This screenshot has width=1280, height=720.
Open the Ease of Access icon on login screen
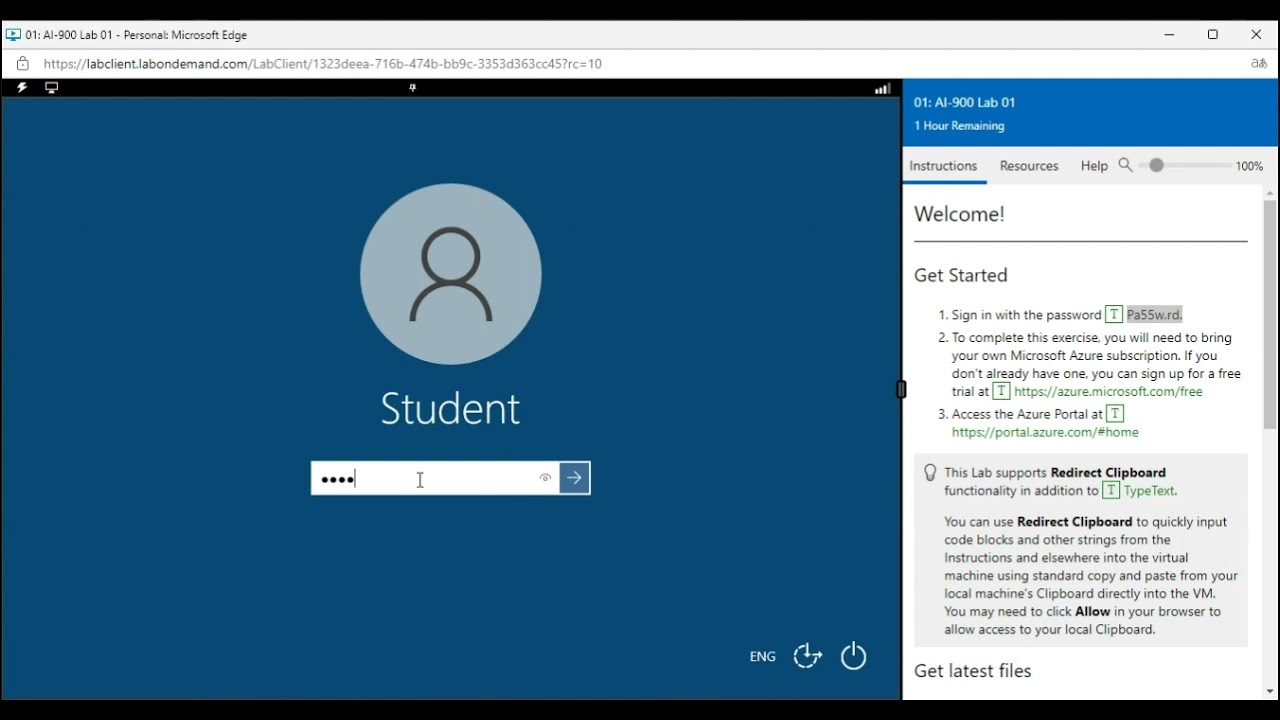(807, 656)
